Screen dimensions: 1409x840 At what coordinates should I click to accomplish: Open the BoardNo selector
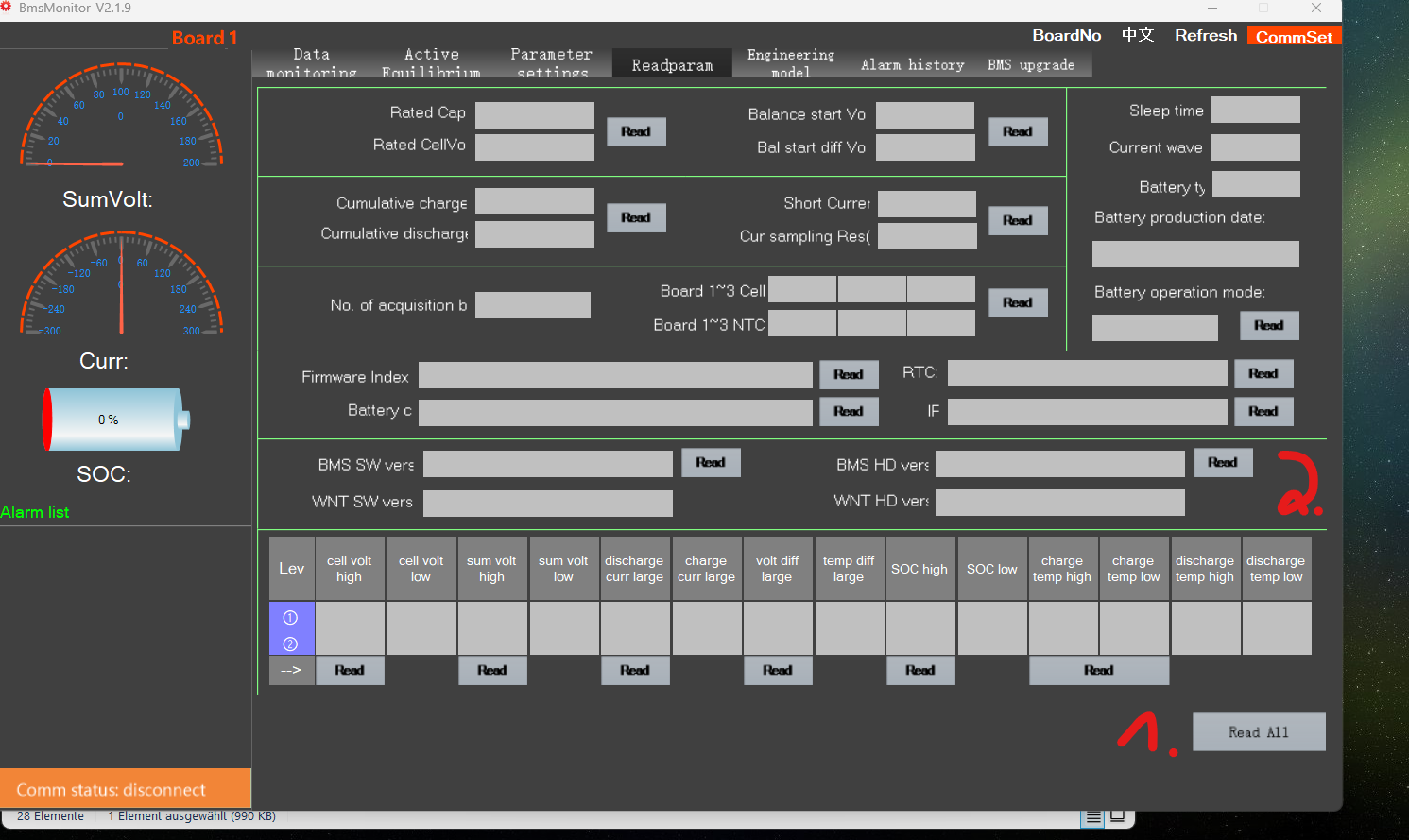pos(1066,35)
